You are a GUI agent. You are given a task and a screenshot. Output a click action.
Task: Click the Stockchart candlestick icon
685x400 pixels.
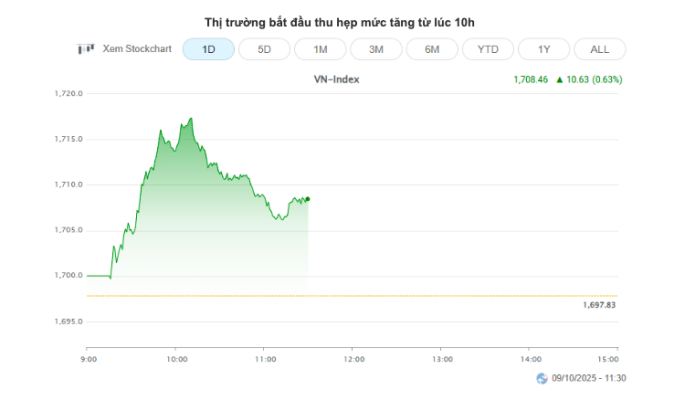(x=86, y=48)
